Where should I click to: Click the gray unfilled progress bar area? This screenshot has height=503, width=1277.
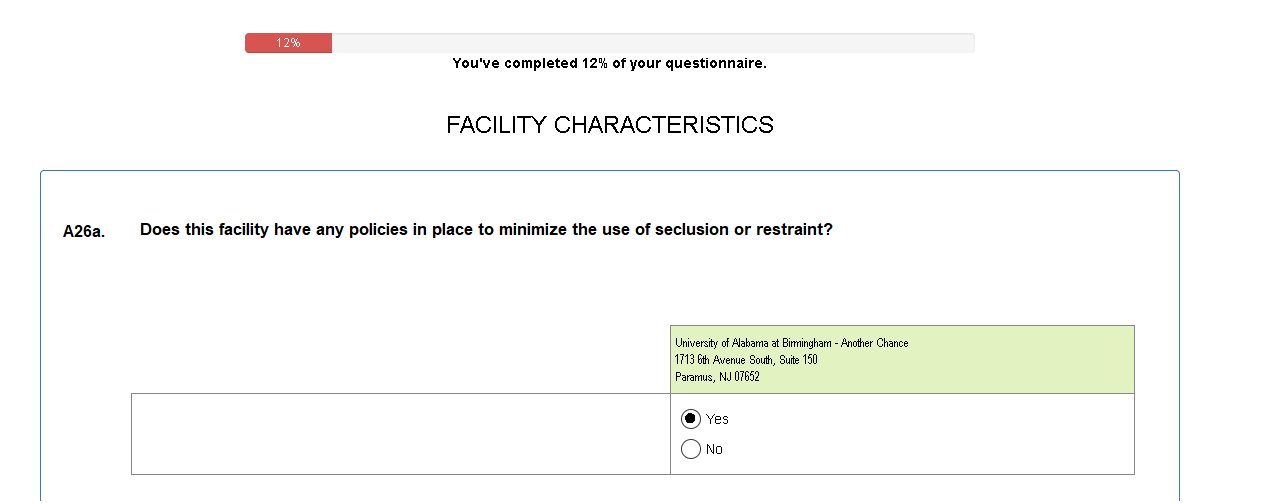[x=650, y=43]
